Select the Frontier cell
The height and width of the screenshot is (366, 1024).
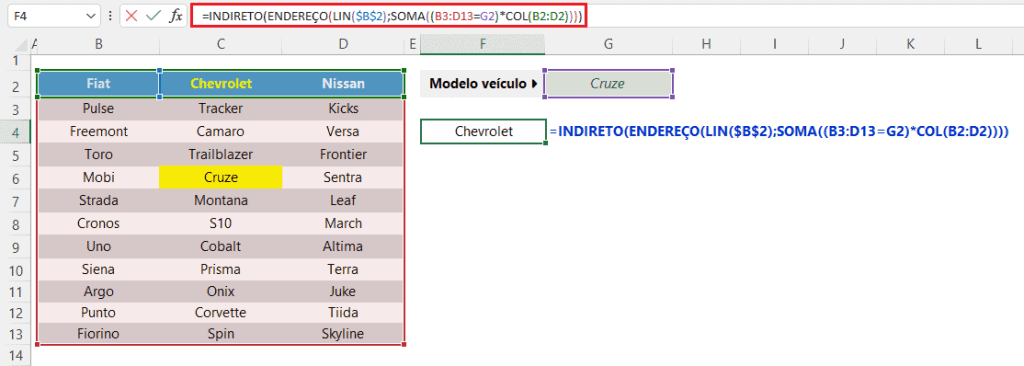(x=344, y=155)
